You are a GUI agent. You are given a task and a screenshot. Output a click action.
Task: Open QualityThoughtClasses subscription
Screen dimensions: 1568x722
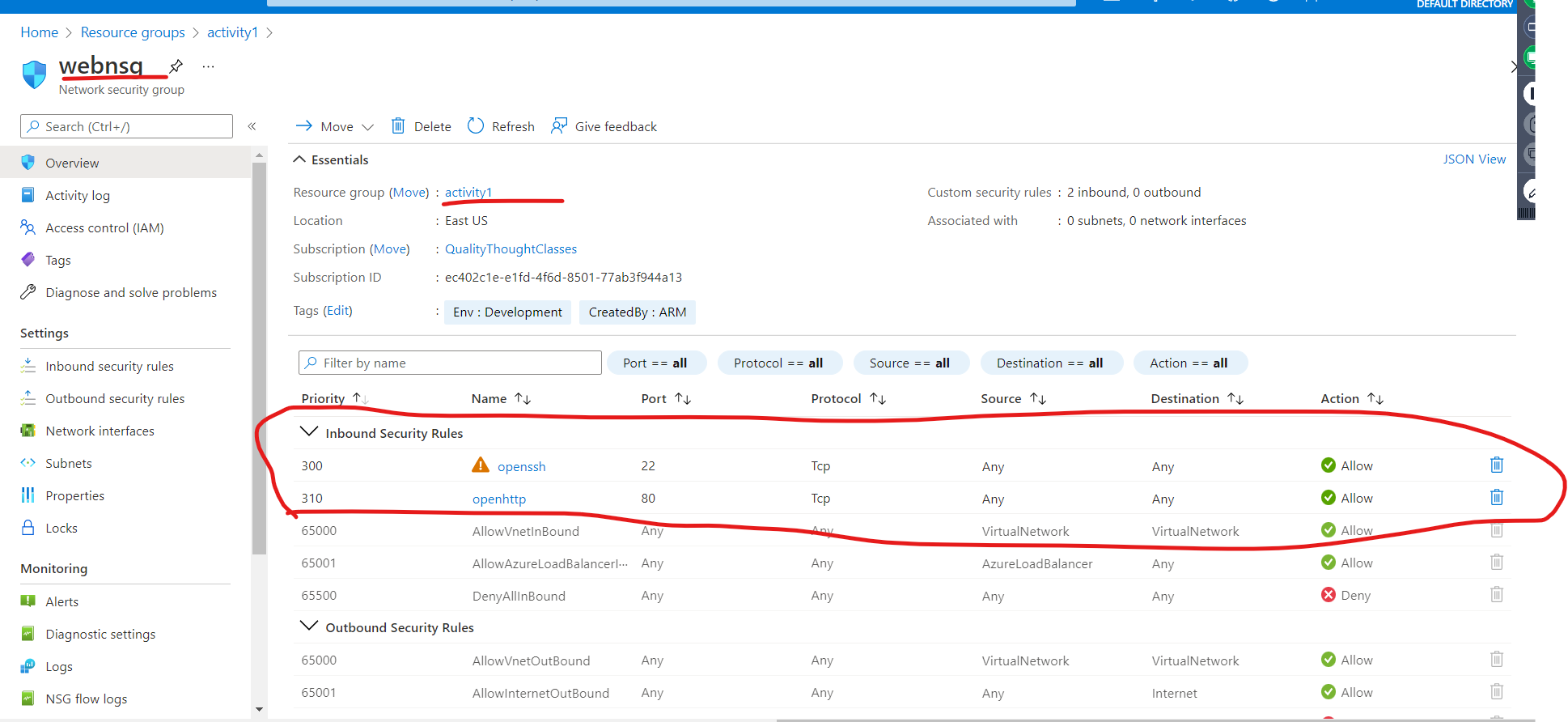tap(511, 249)
